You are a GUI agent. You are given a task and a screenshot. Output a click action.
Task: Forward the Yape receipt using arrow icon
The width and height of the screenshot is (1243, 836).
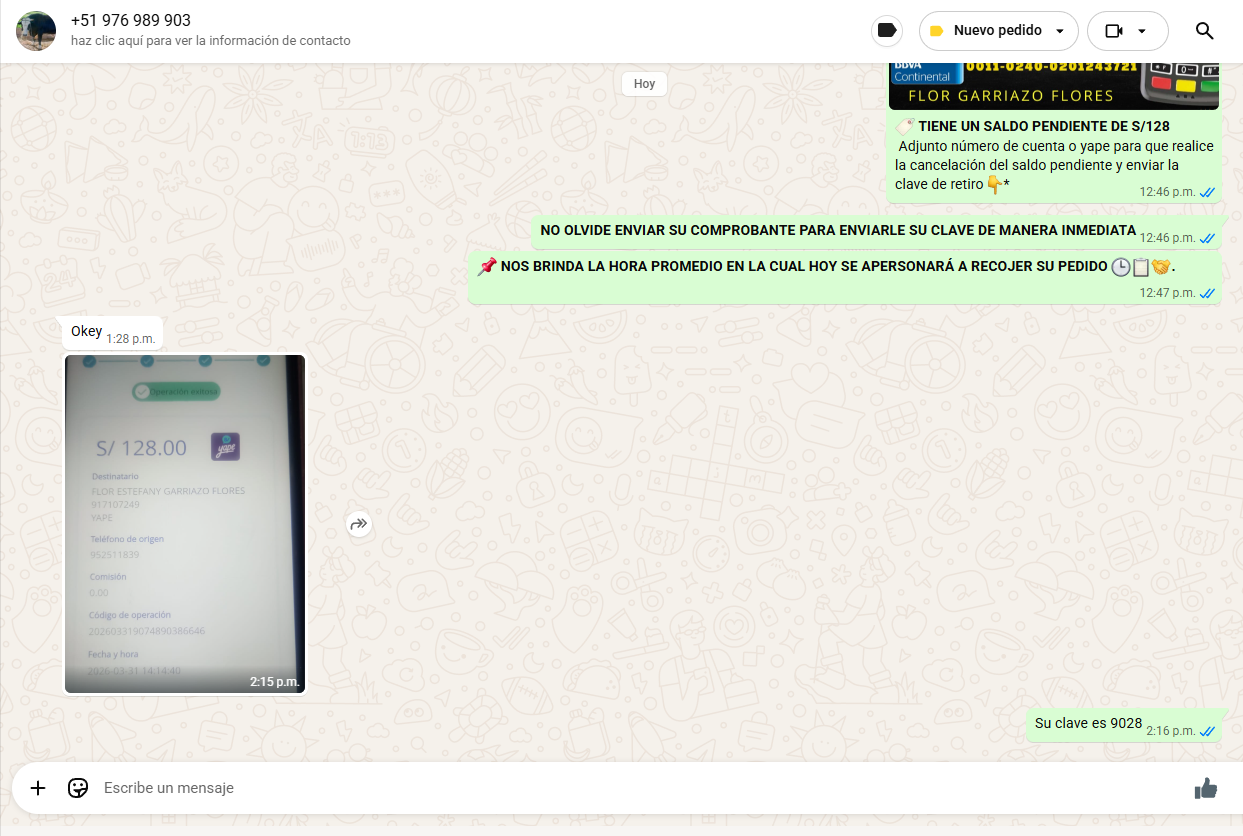[x=359, y=524]
